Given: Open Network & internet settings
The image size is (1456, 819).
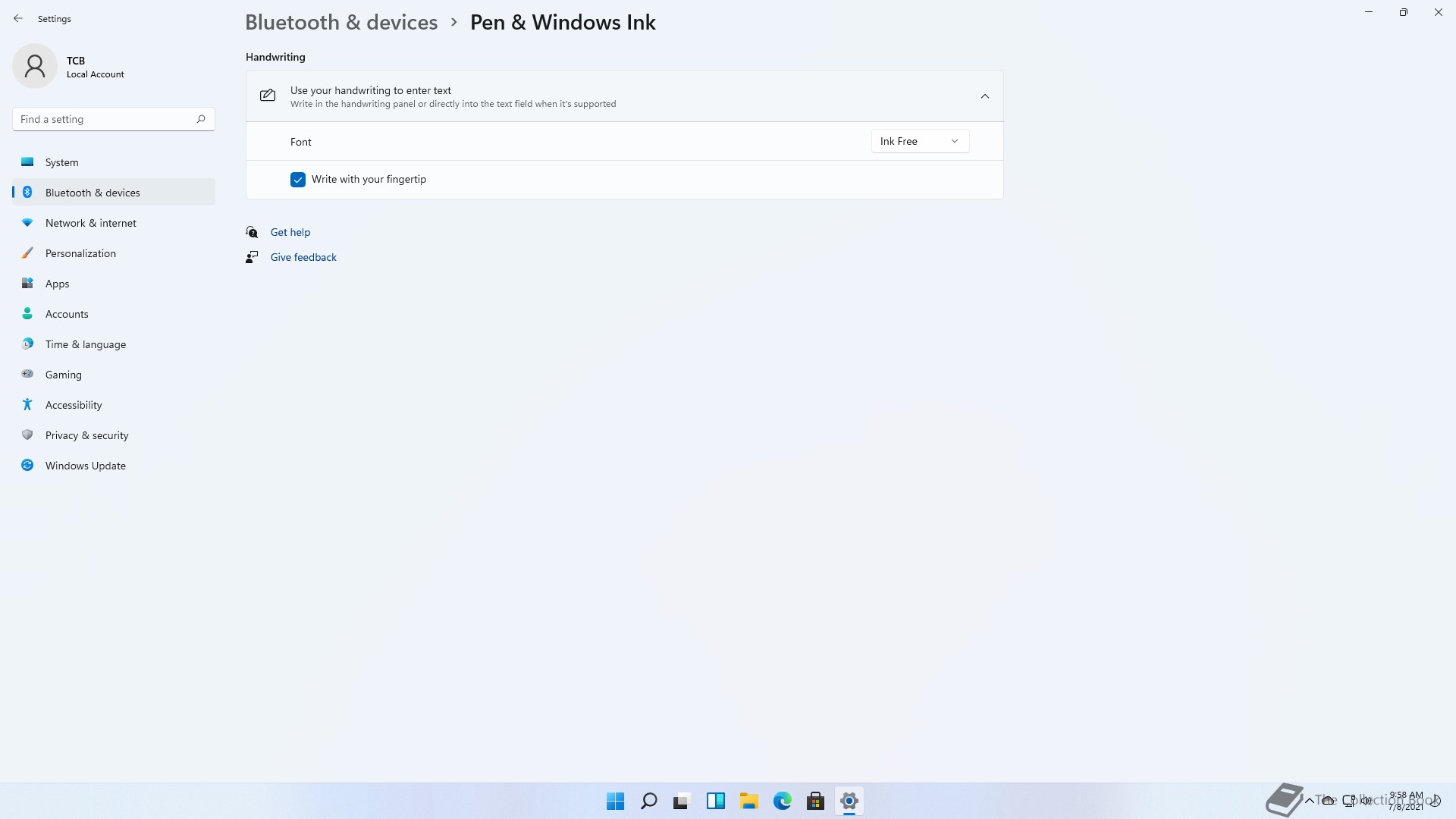Looking at the screenshot, I should click(x=114, y=223).
